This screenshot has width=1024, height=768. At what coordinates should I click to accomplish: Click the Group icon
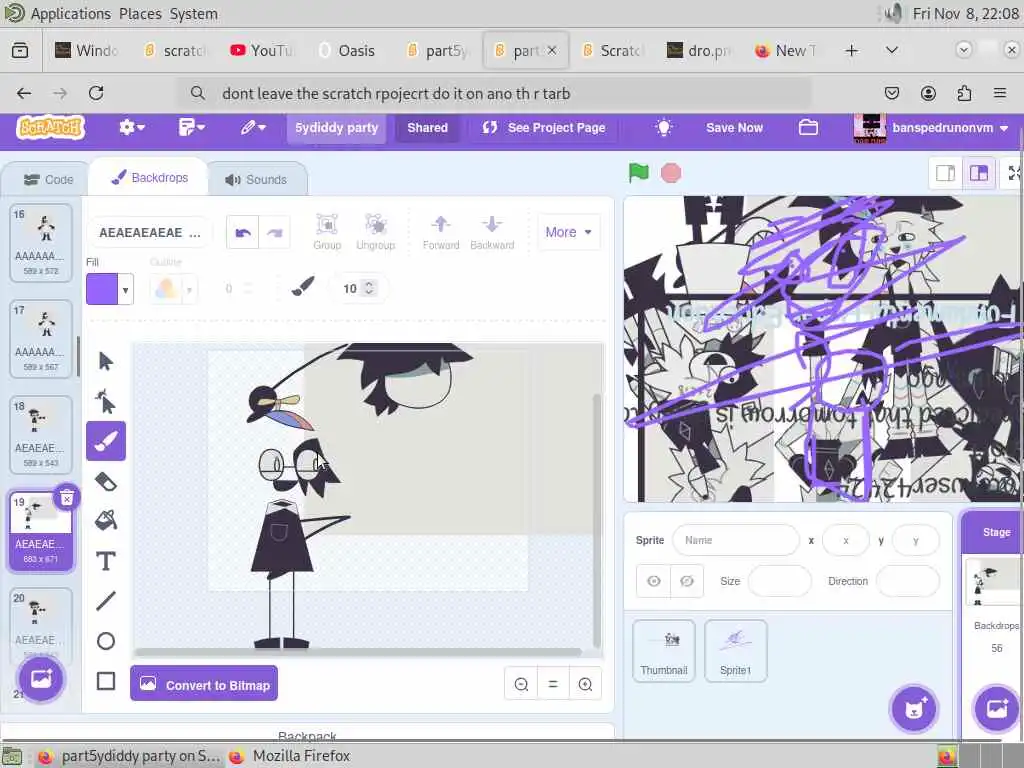[327, 232]
